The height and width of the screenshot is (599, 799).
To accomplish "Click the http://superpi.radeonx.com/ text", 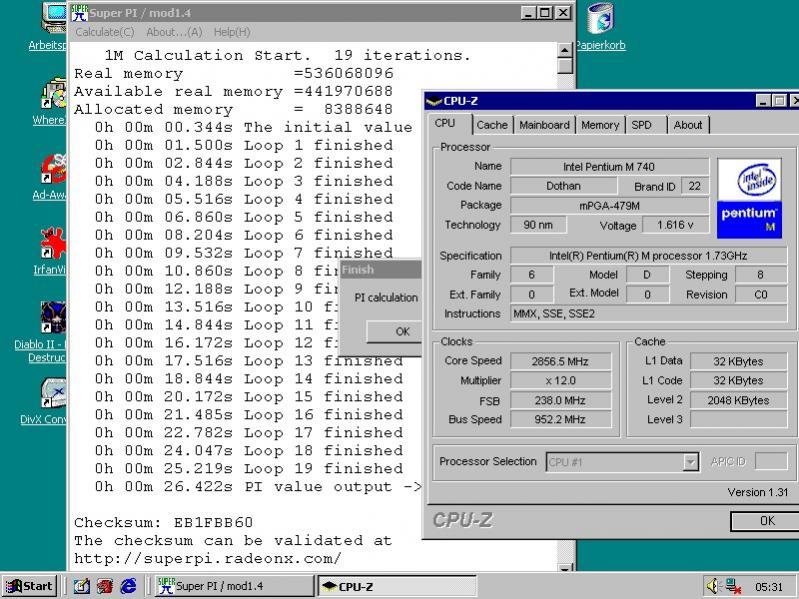I will pos(208,558).
